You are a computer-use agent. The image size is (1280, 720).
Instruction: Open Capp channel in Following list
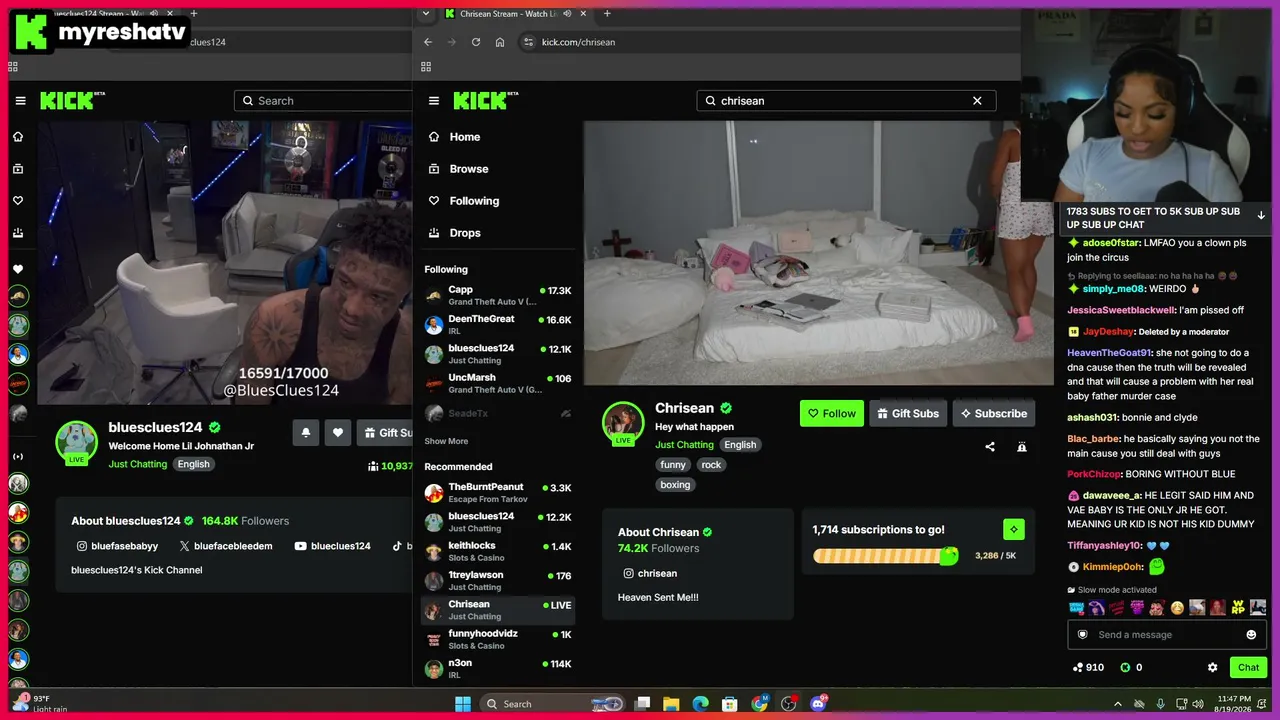click(x=498, y=296)
